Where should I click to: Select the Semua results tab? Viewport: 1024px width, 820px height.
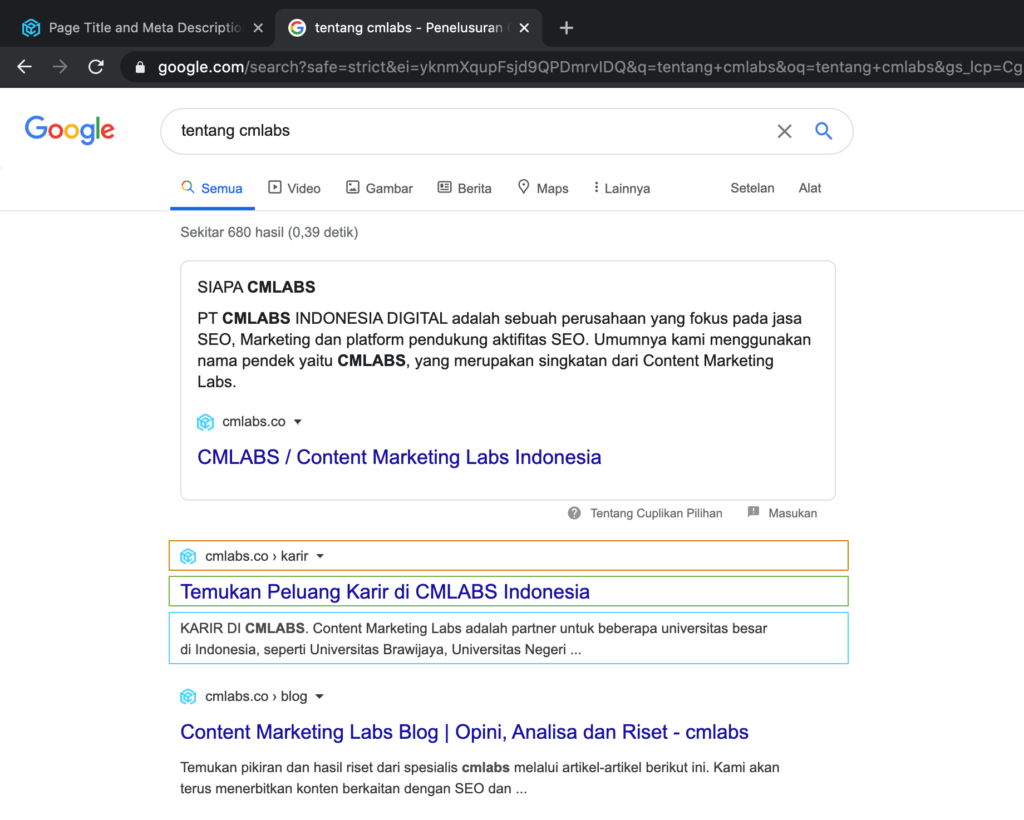click(212, 189)
